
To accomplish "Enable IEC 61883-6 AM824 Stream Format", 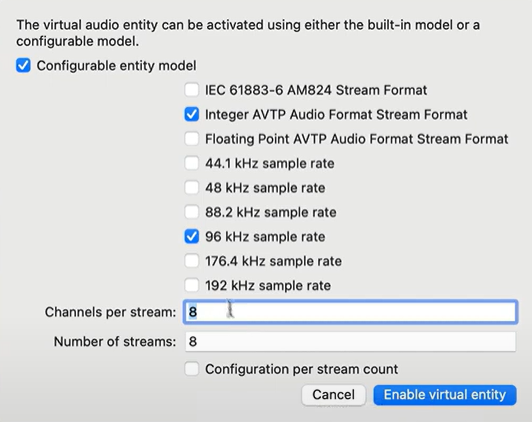I will (192, 90).
